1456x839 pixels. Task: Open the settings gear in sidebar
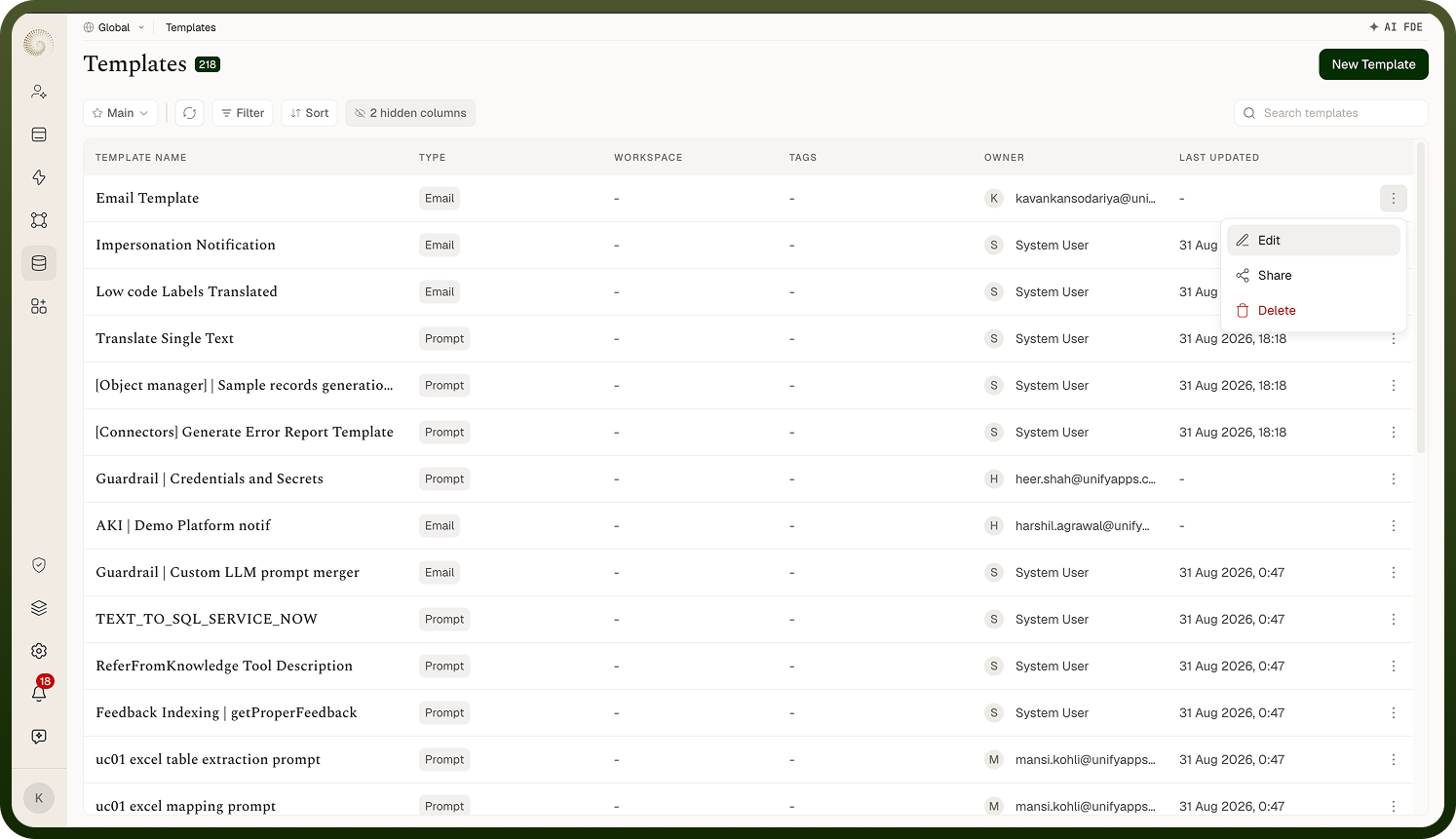point(39,651)
